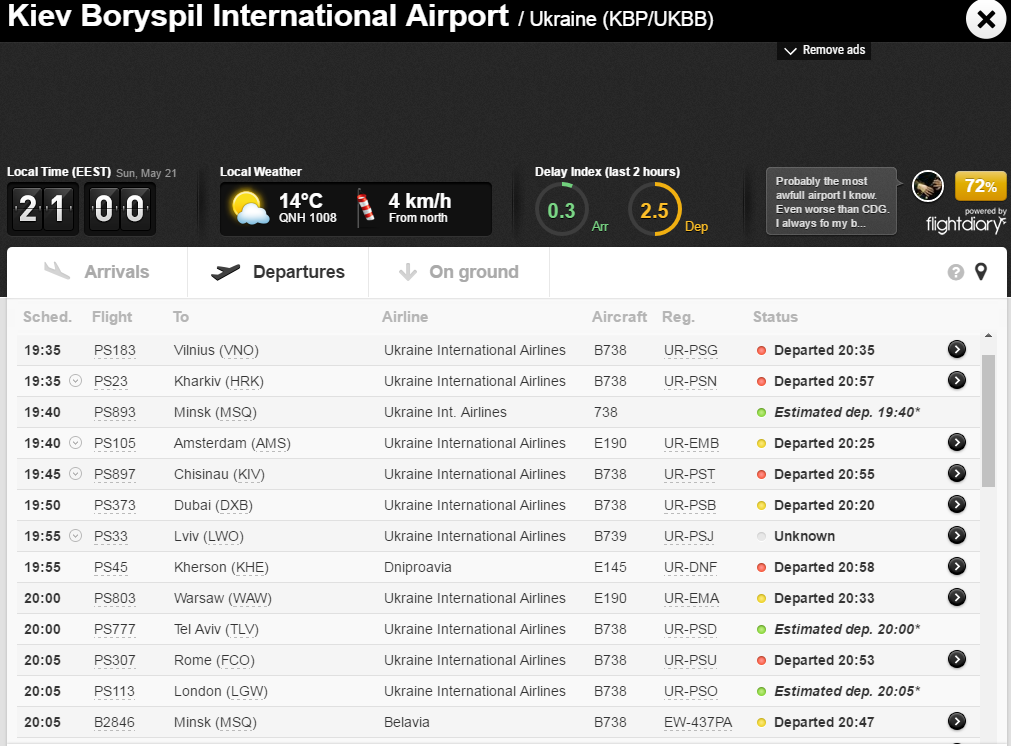Open details arrow for flight PS105 Amsterdam
The width and height of the screenshot is (1011, 746).
coord(957,442)
